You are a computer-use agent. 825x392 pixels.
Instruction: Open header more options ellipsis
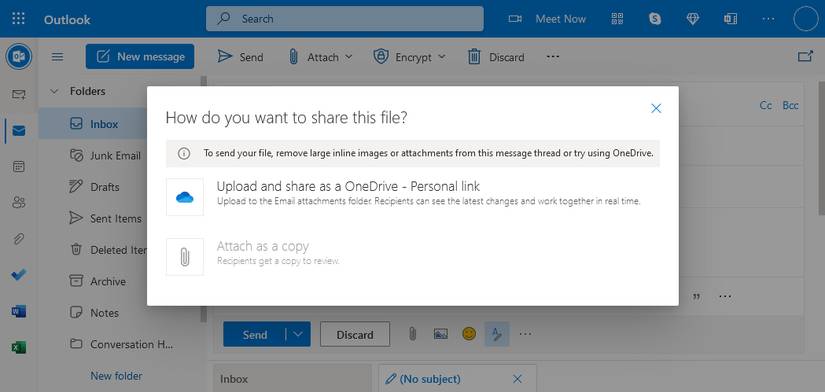click(x=768, y=19)
